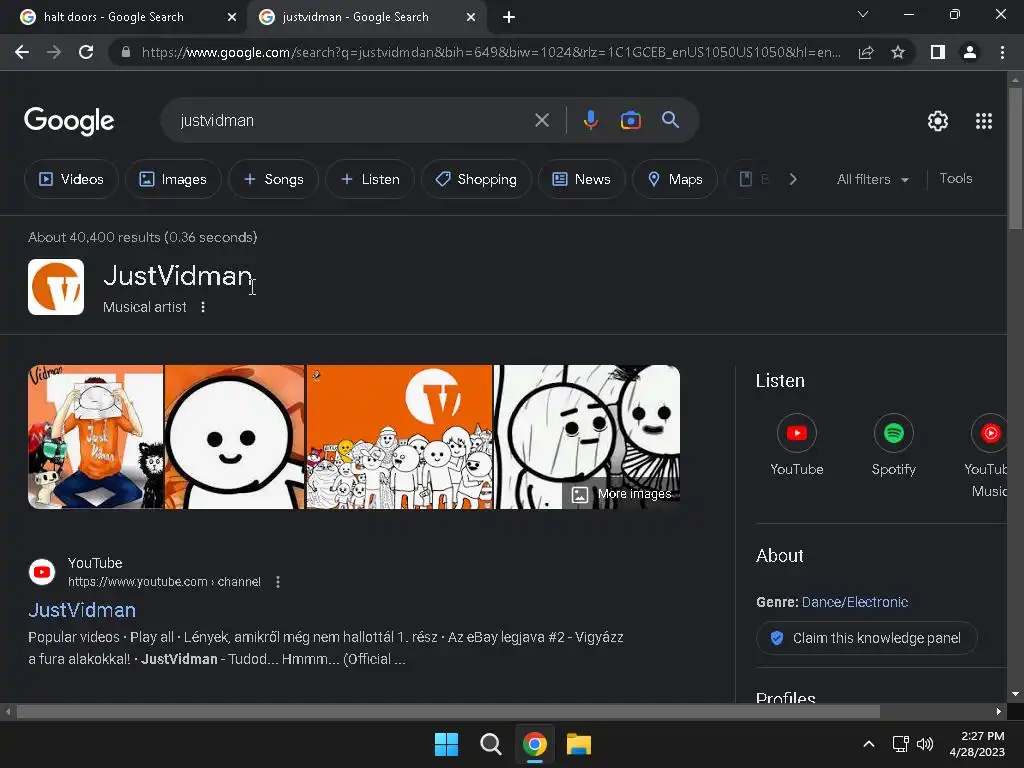Open the Chrome profile icon

coord(970,52)
